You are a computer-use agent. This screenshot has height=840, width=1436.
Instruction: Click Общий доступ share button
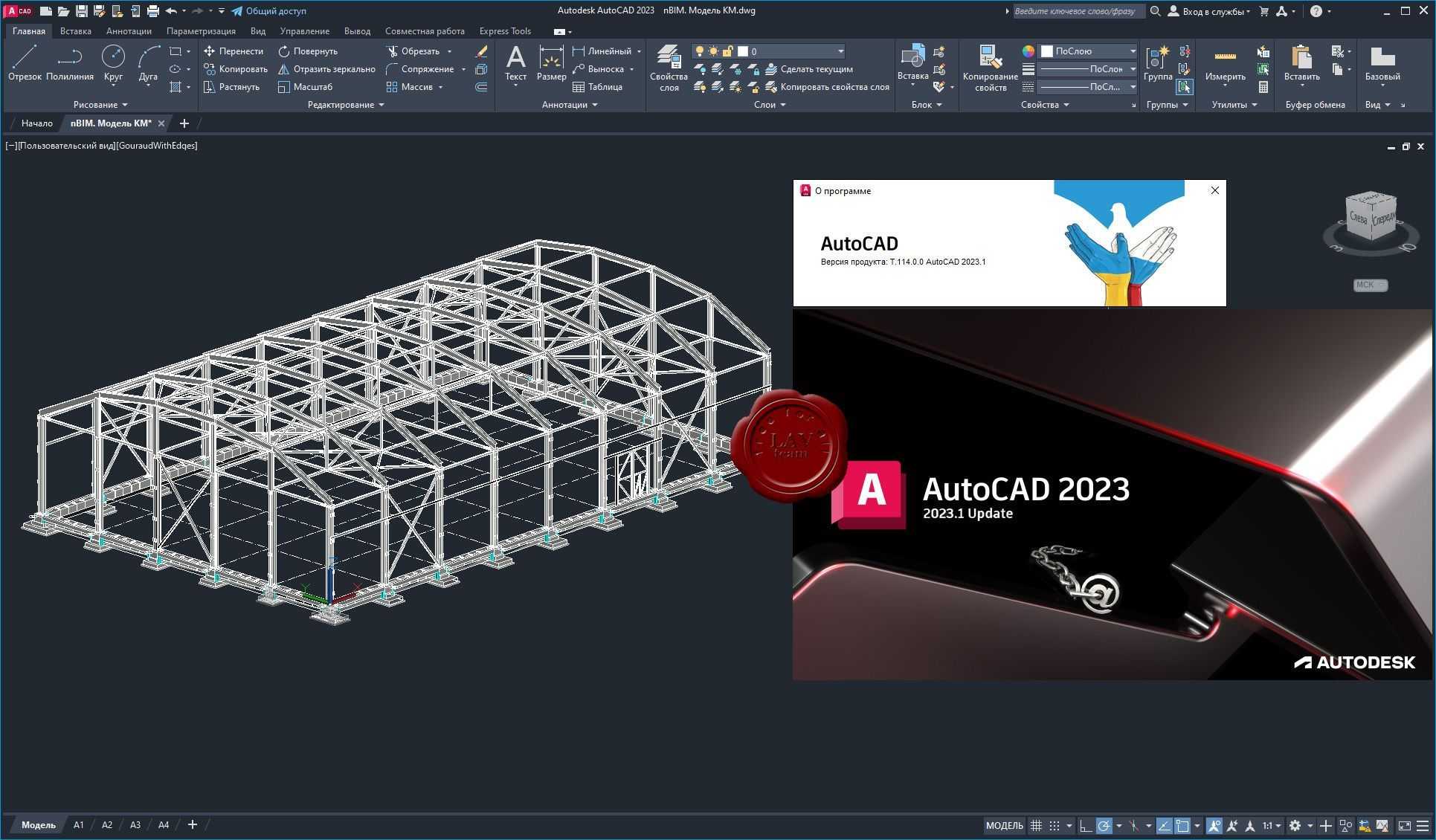pyautogui.click(x=268, y=11)
